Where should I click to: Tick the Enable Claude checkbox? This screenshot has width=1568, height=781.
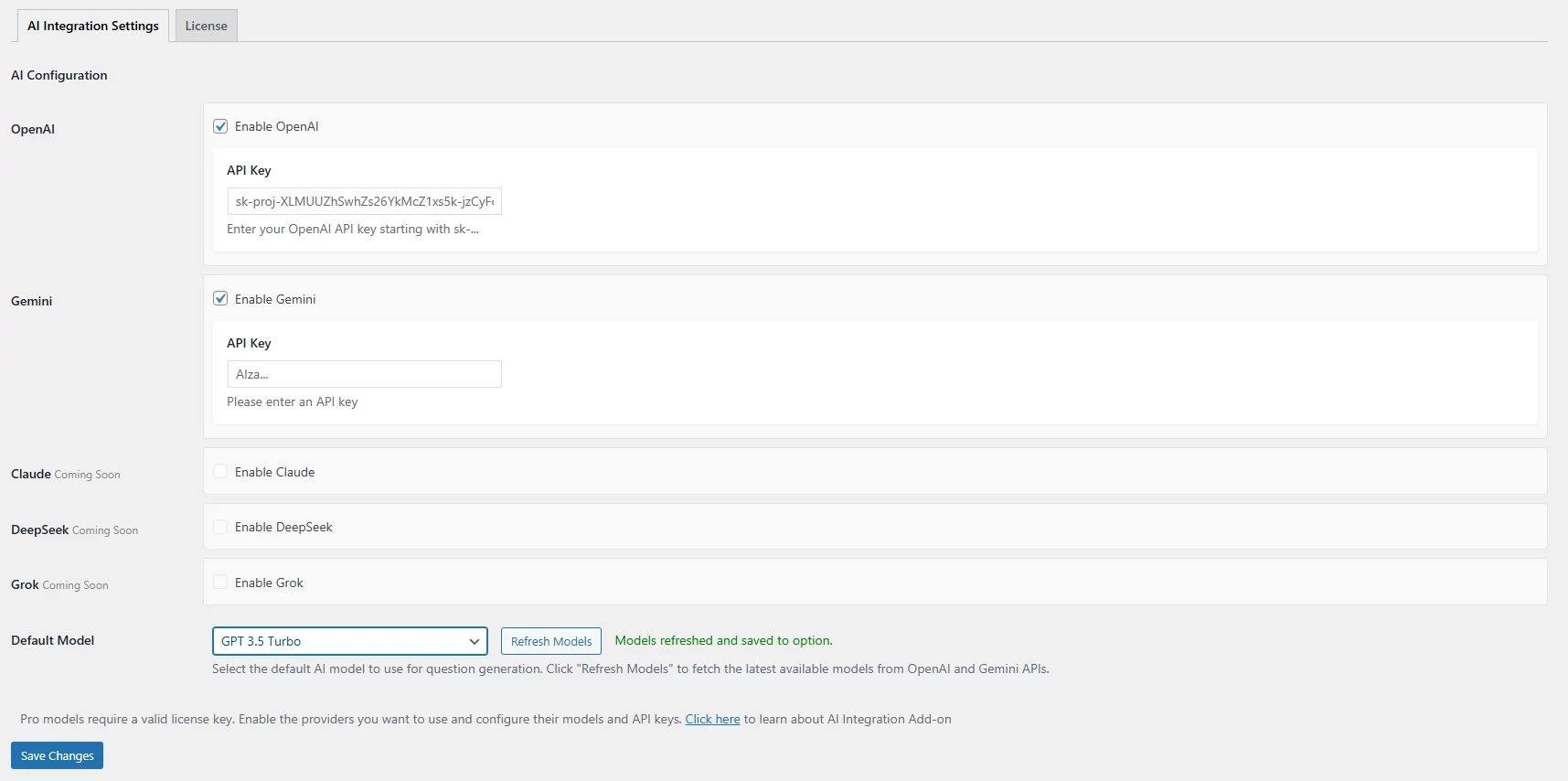coord(220,471)
